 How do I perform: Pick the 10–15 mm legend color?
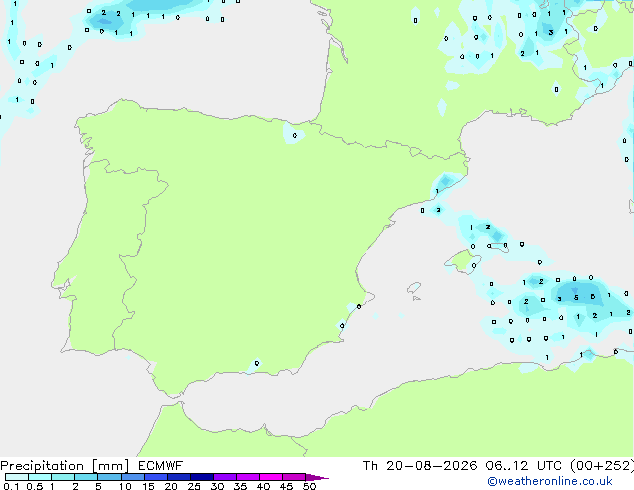(133, 477)
